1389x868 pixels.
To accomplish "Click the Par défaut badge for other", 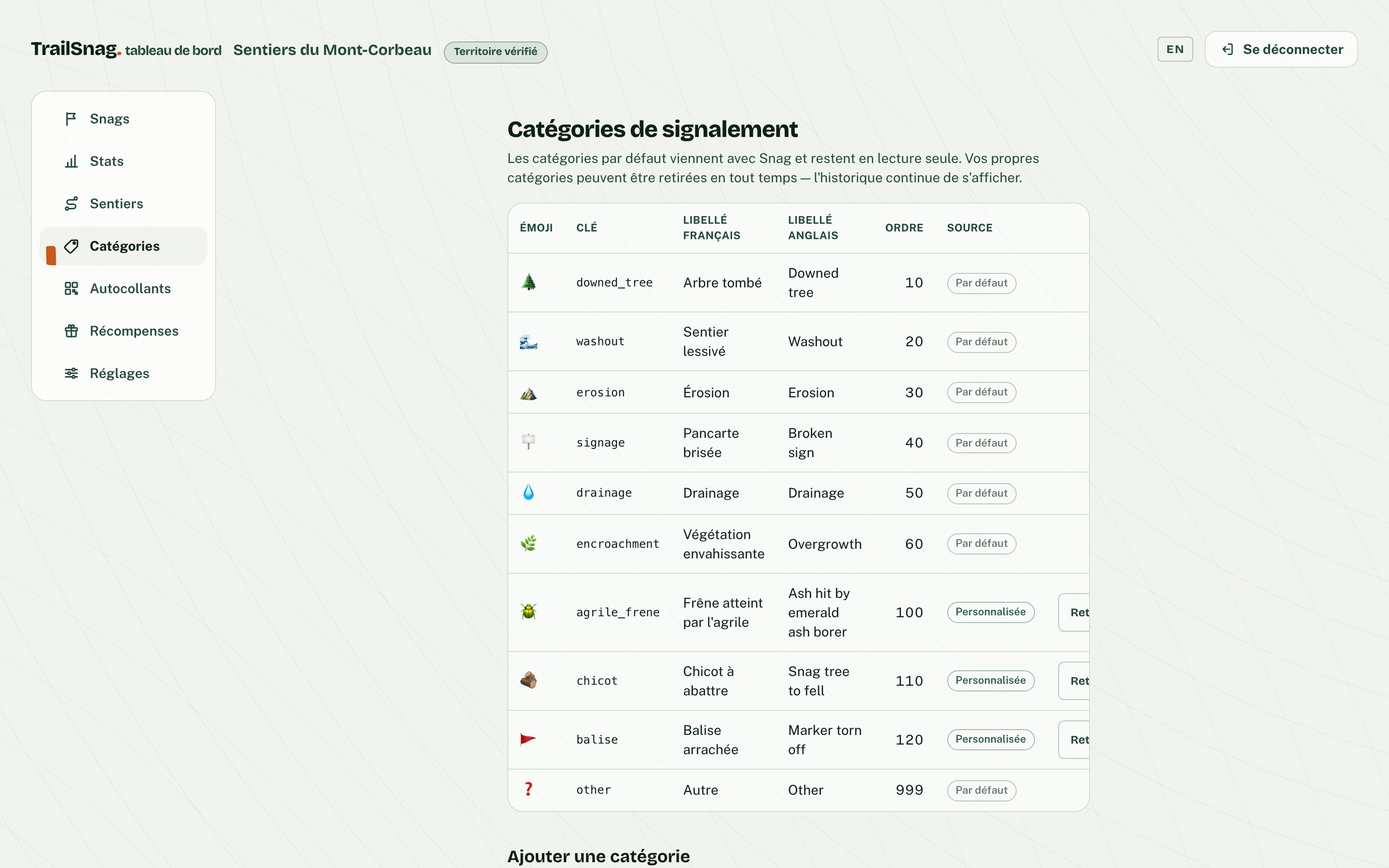I will coord(981,791).
